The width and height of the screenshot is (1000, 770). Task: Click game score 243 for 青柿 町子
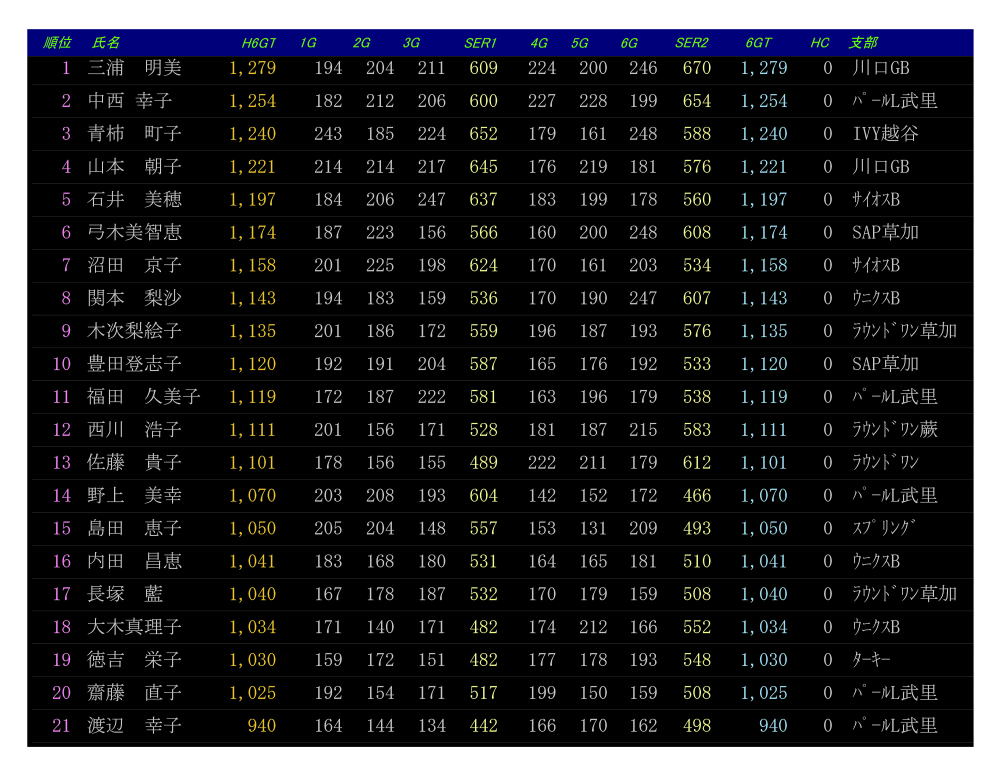coord(328,134)
